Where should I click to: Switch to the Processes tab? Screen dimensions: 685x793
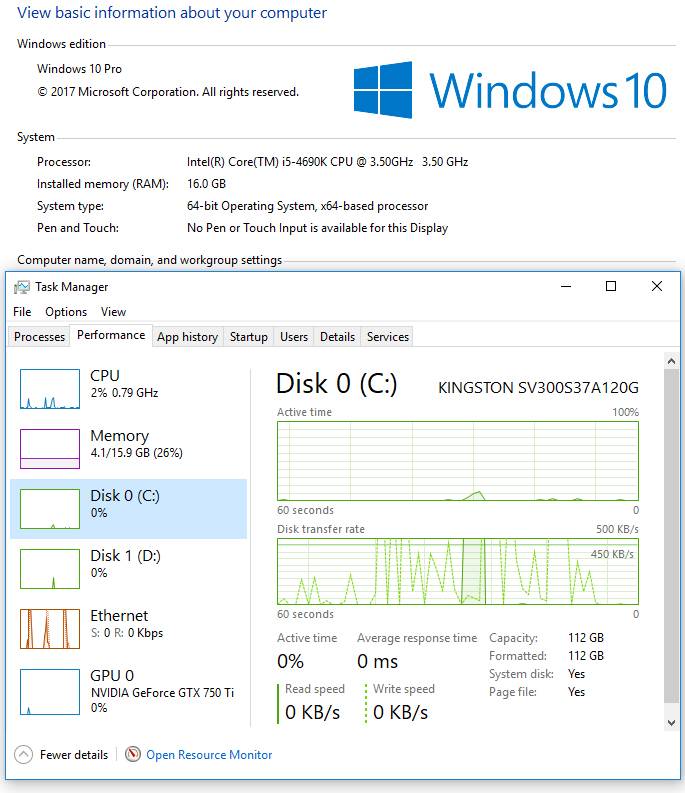tap(39, 337)
